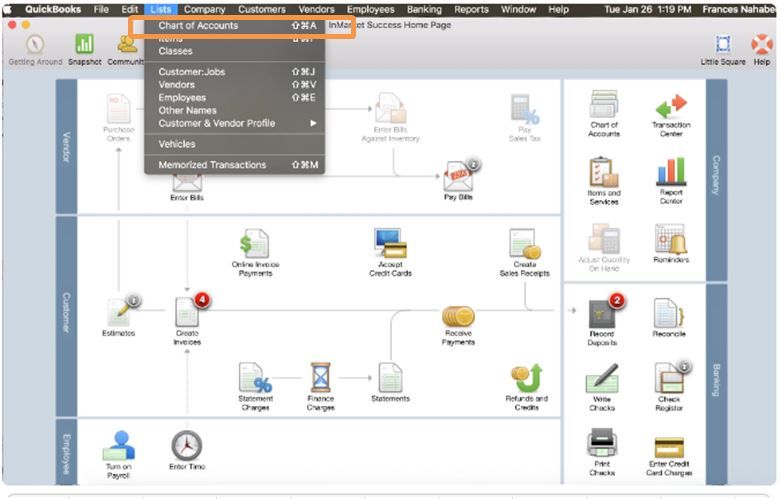The height and width of the screenshot is (499, 781).
Task: Open the Print Checks printer icon
Action: click(602, 443)
